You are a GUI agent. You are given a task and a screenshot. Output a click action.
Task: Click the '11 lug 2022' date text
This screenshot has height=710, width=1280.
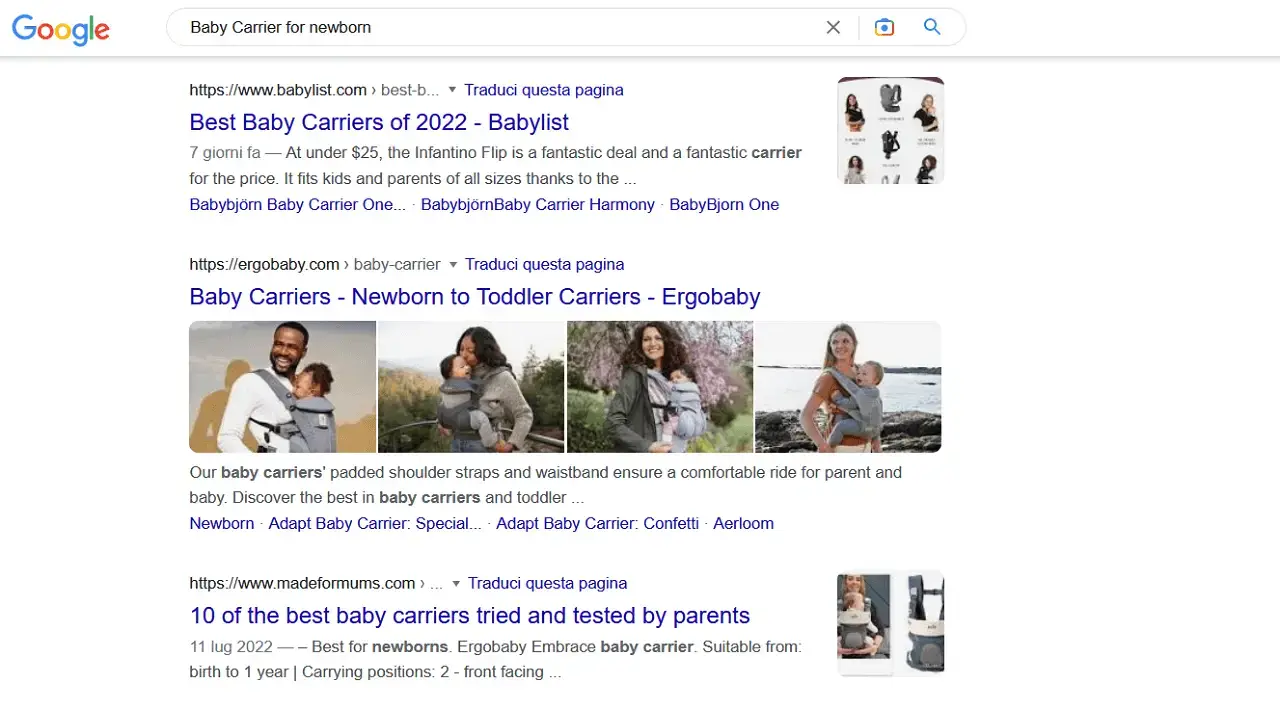pos(231,647)
